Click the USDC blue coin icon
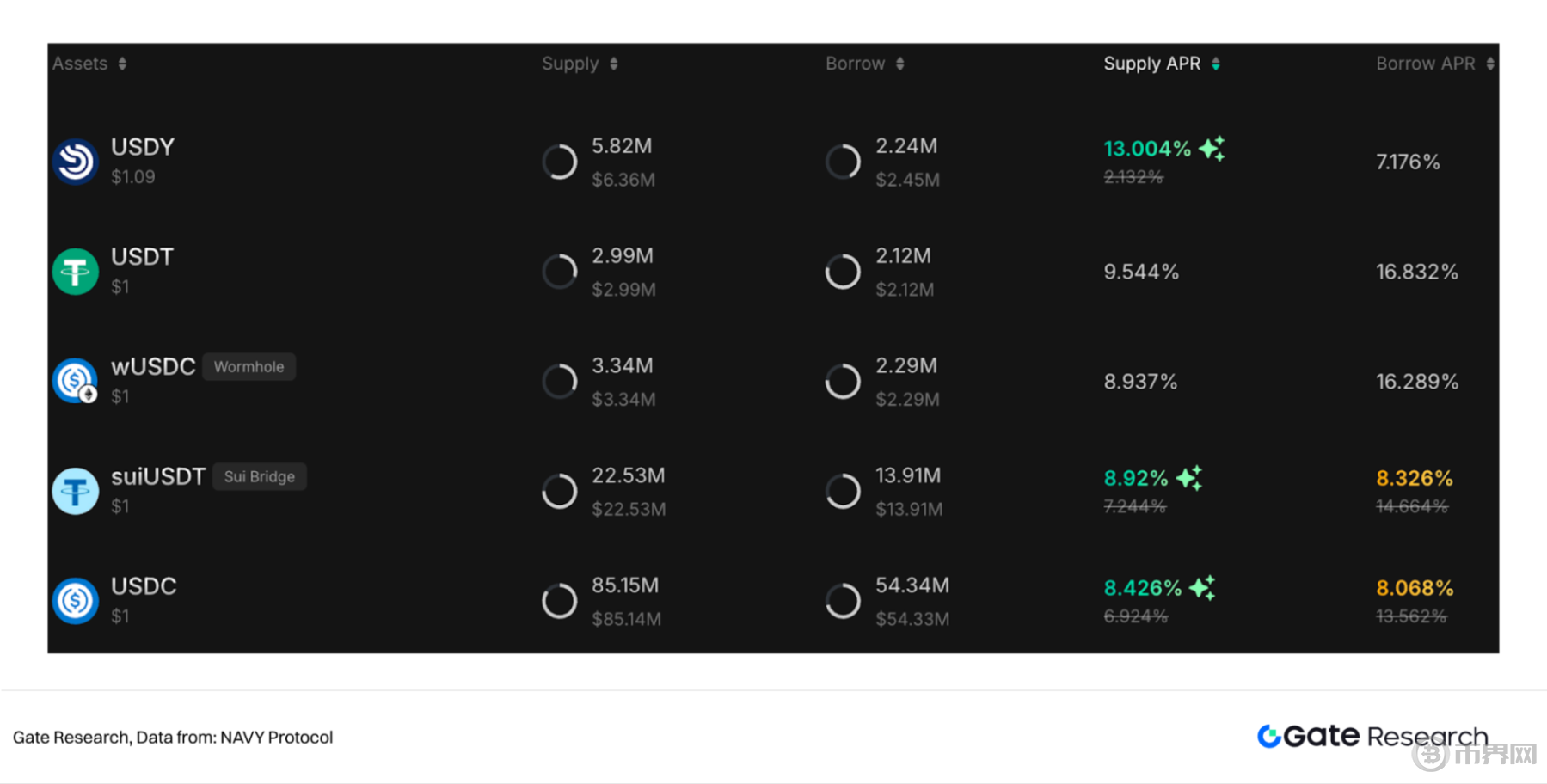 [x=76, y=601]
